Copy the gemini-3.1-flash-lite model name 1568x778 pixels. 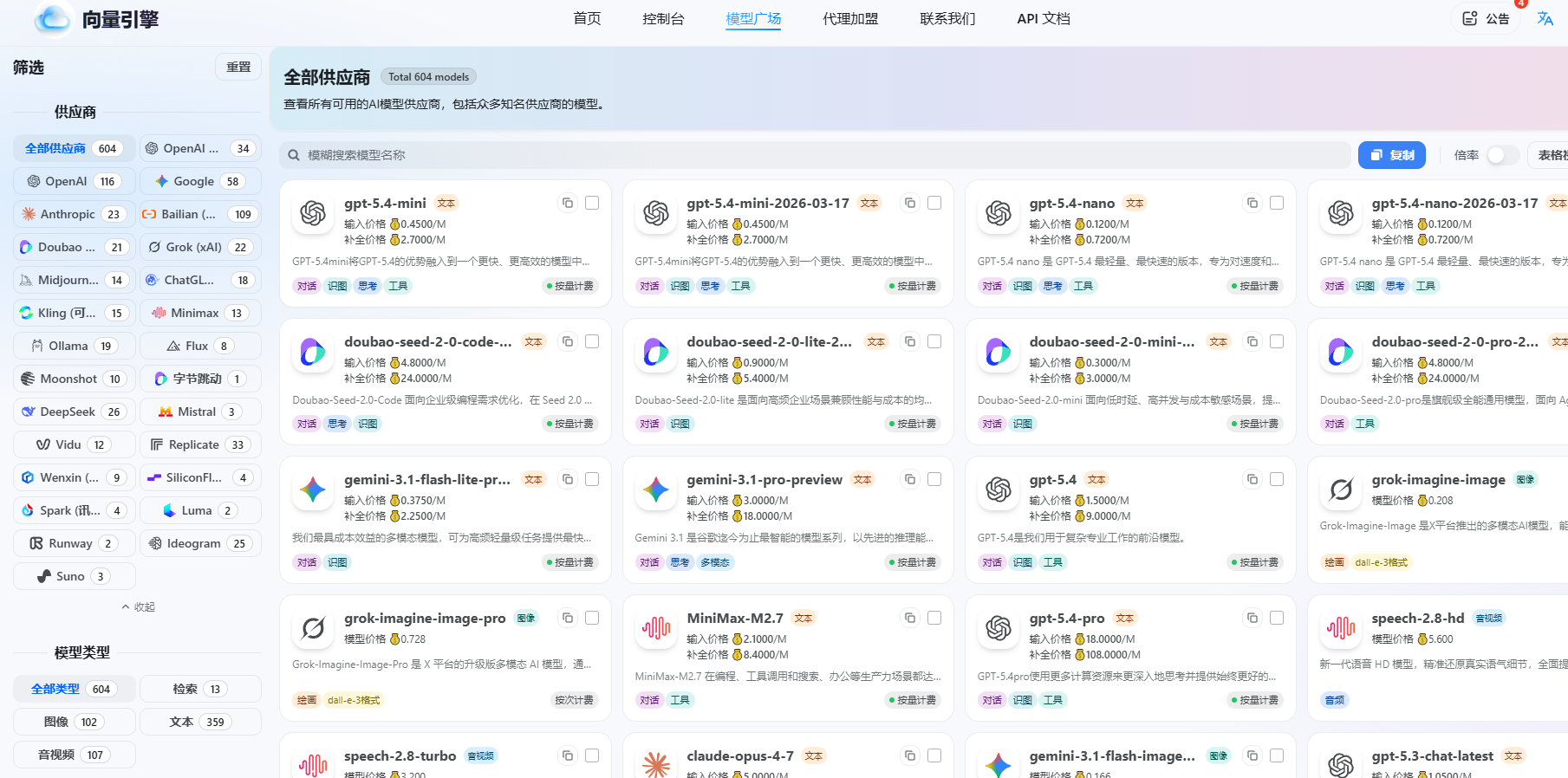coord(568,479)
